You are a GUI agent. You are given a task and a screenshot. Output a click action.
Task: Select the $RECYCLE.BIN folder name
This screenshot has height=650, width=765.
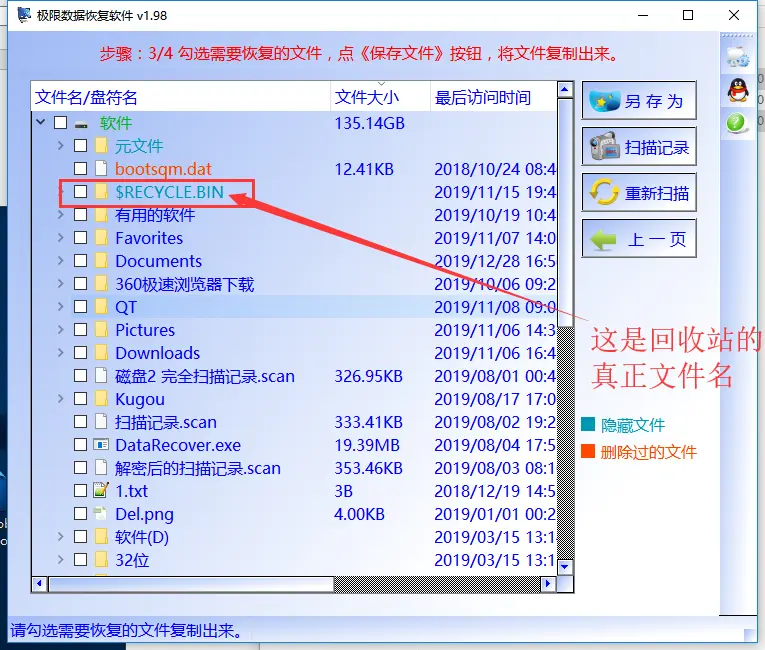tap(169, 192)
